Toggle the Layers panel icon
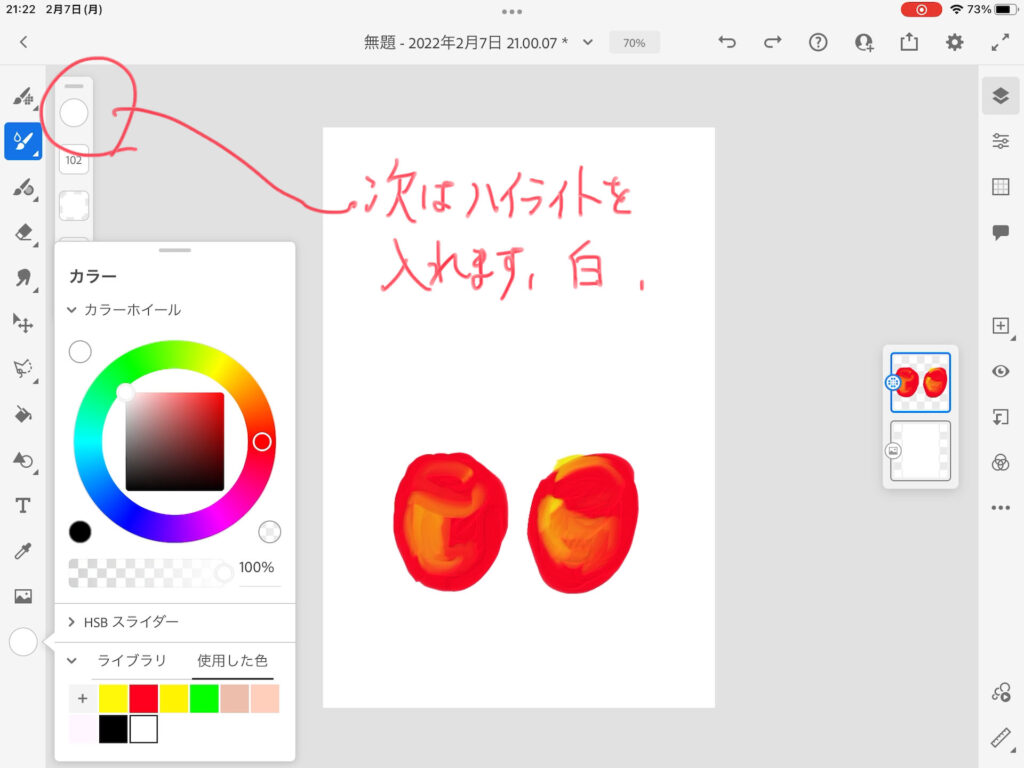 (1000, 95)
